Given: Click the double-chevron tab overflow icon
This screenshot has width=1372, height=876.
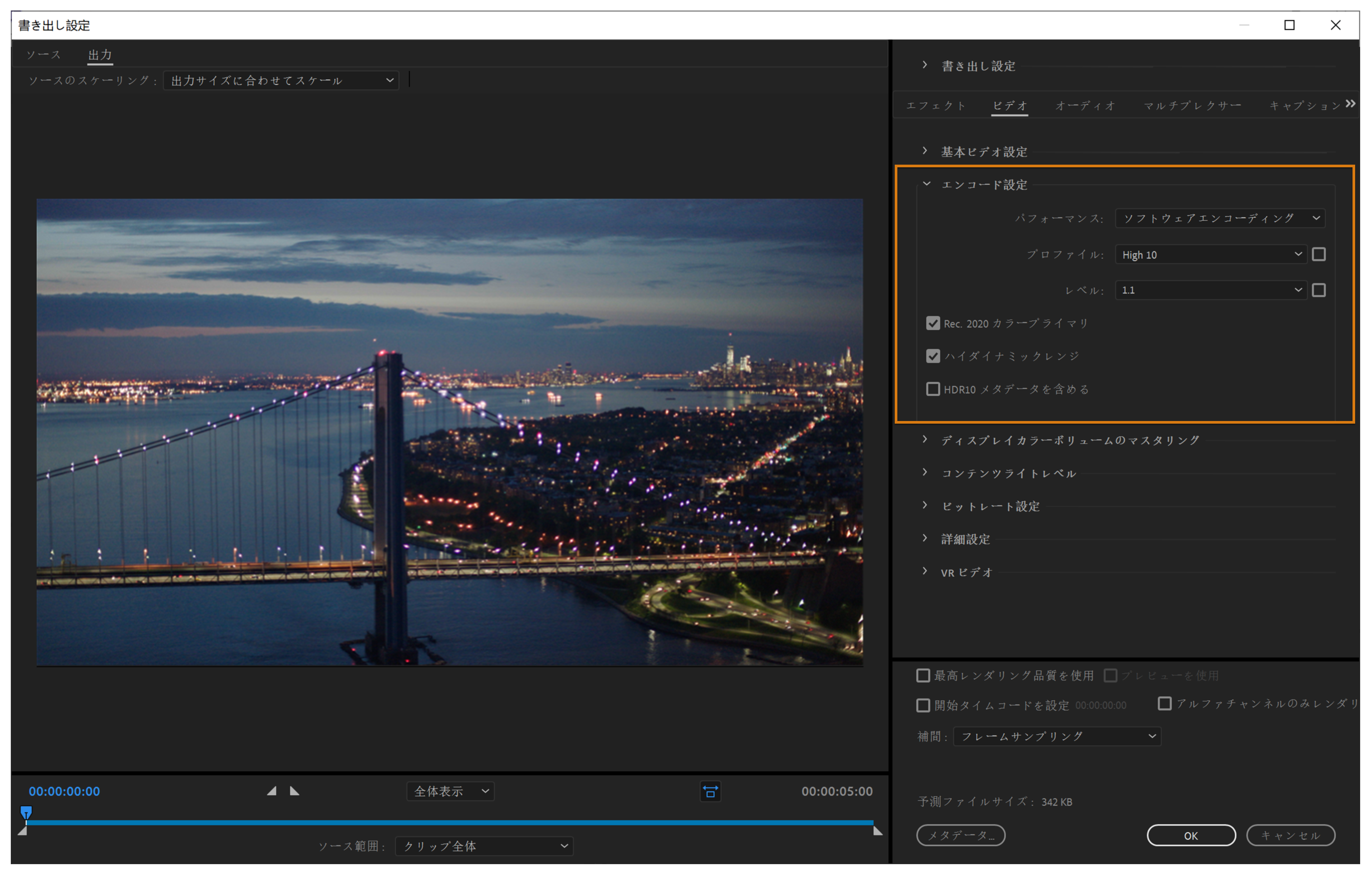Looking at the screenshot, I should coord(1350,104).
